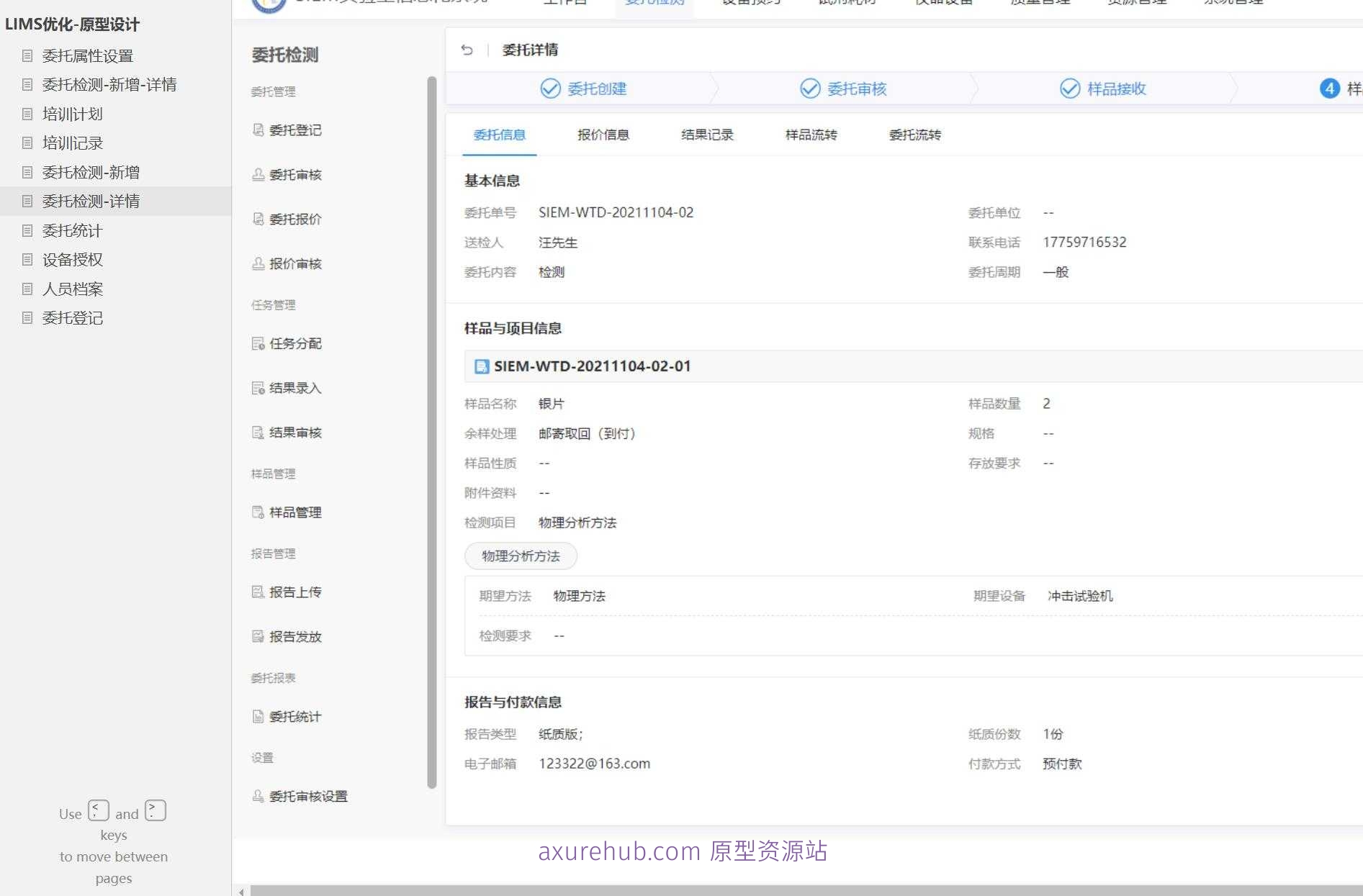Open the 培训记录 page
Viewport: 1363px width, 896px height.
point(72,143)
